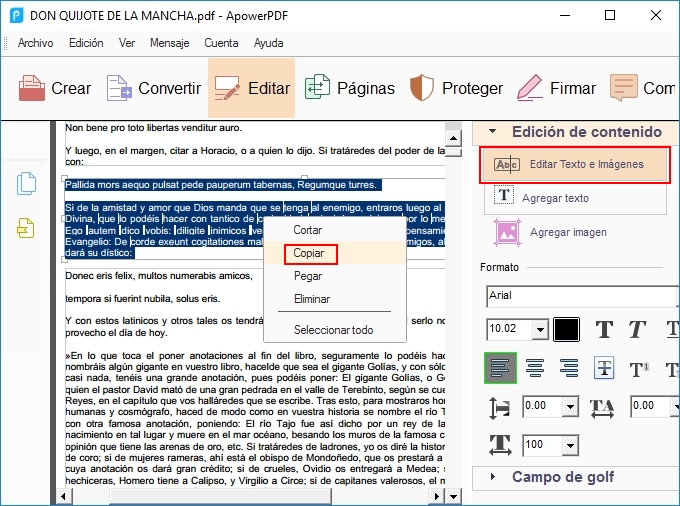
Task: Click the line spacing icon
Action: coord(500,408)
